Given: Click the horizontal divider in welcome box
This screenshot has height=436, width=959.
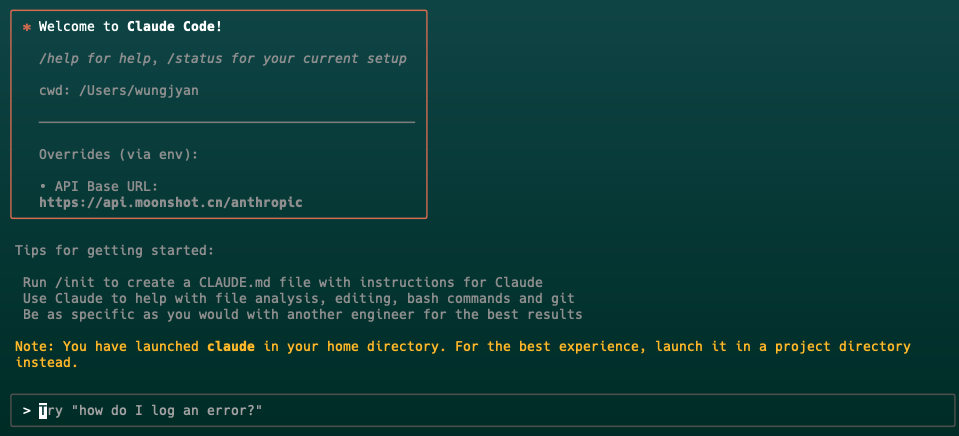Looking at the screenshot, I should click(227, 122).
